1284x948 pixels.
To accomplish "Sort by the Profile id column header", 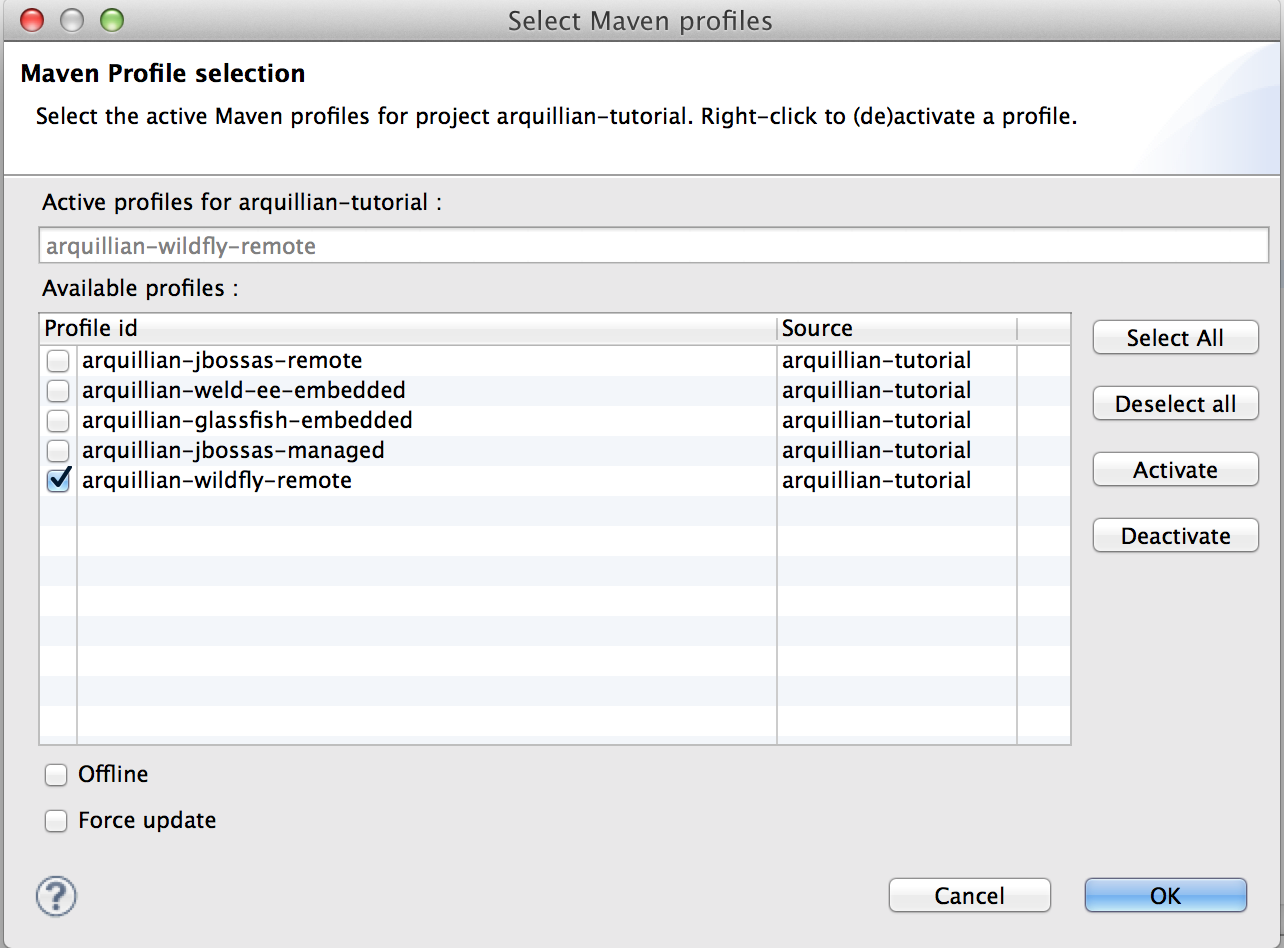I will click(408, 329).
